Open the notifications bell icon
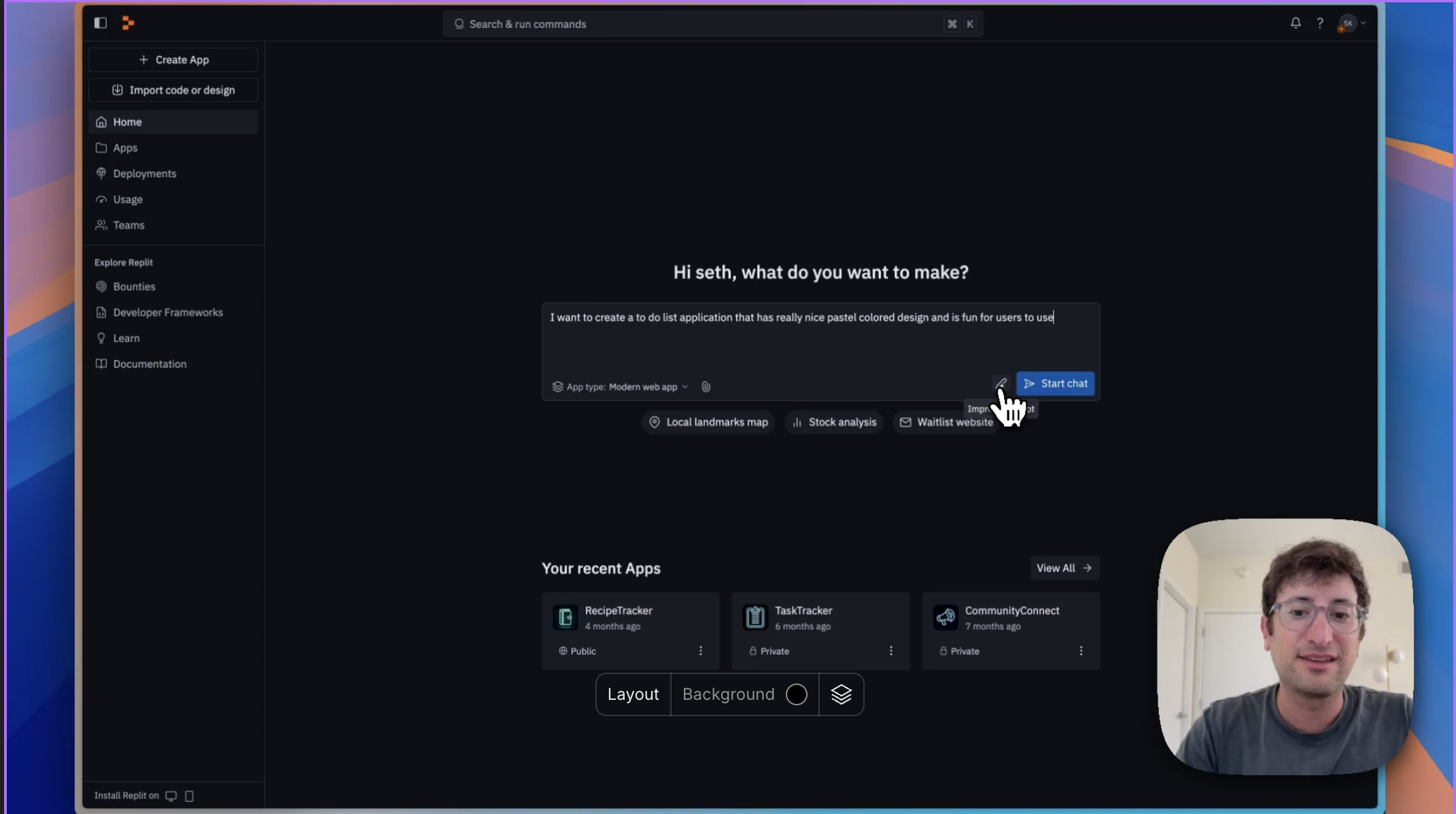Screen dimensions: 1456x814 click(x=1296, y=23)
